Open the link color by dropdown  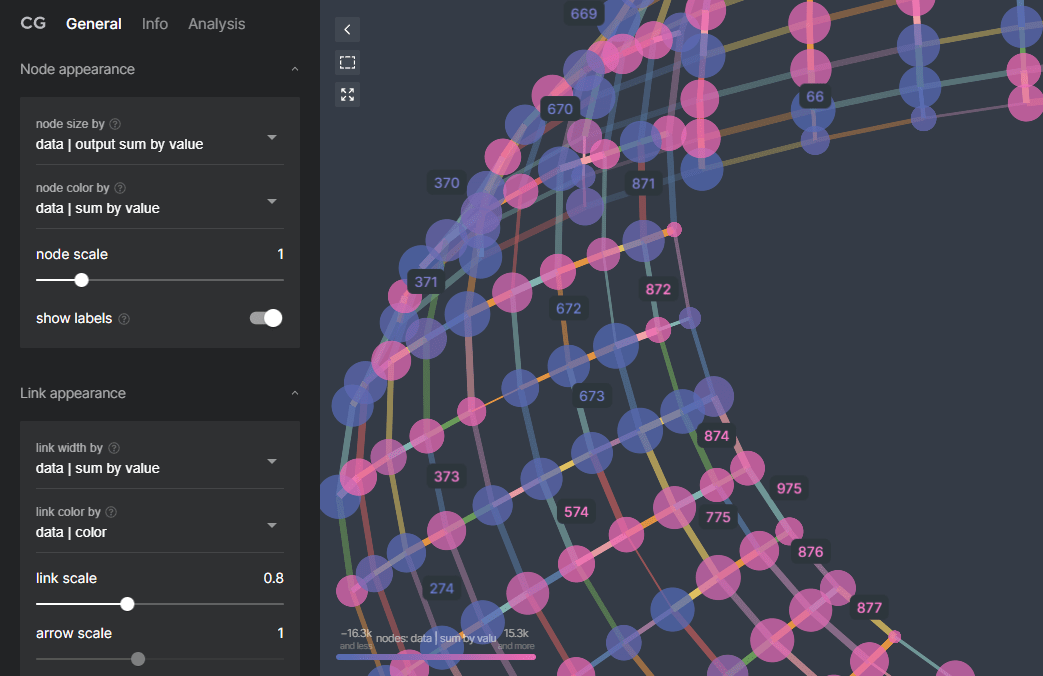pyautogui.click(x=272, y=525)
